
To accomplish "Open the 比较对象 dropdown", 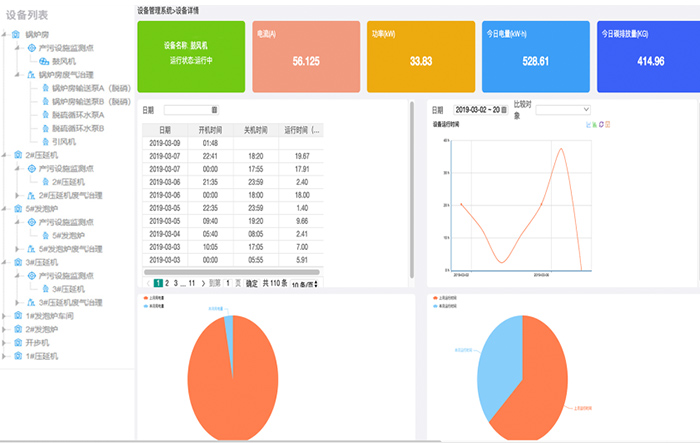I will coord(563,109).
